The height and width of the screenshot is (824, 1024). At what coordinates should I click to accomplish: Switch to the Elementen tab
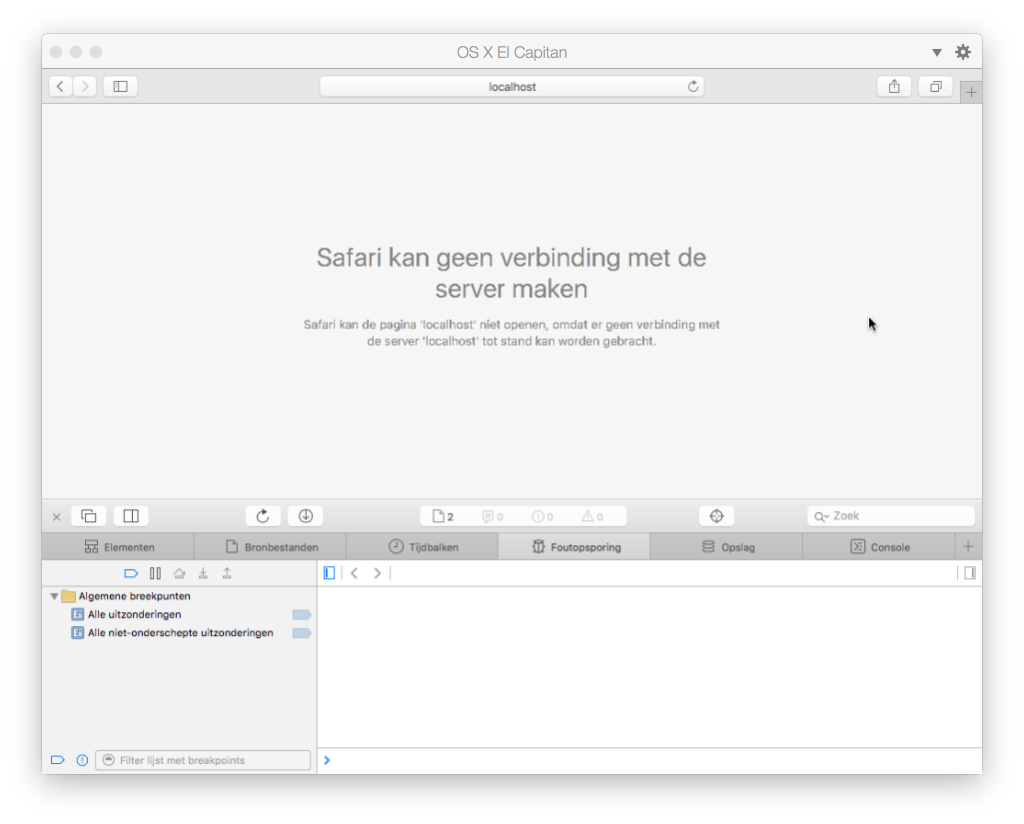(x=118, y=547)
